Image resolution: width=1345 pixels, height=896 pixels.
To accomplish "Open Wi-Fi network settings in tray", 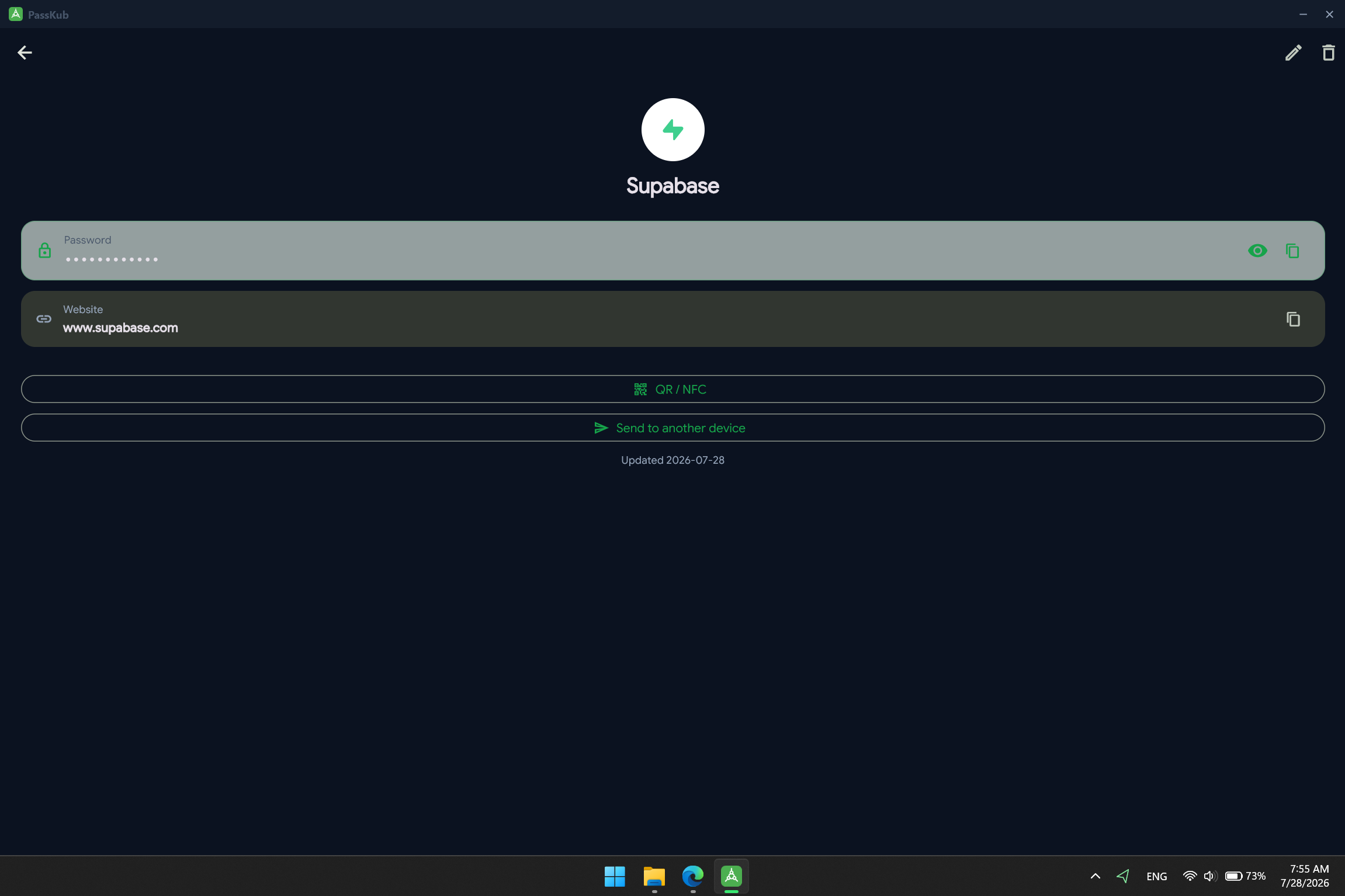I will [1189, 876].
